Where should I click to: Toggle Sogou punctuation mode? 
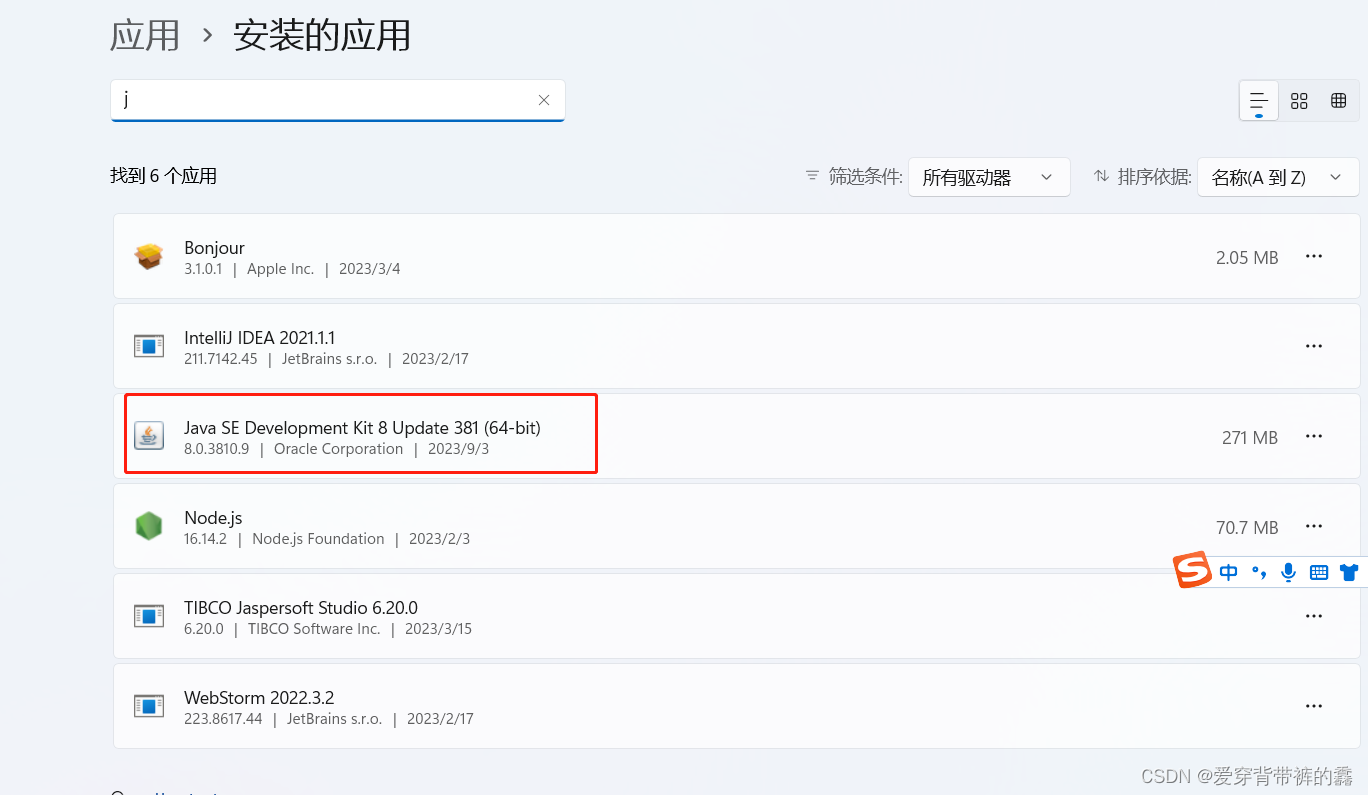(x=1259, y=572)
